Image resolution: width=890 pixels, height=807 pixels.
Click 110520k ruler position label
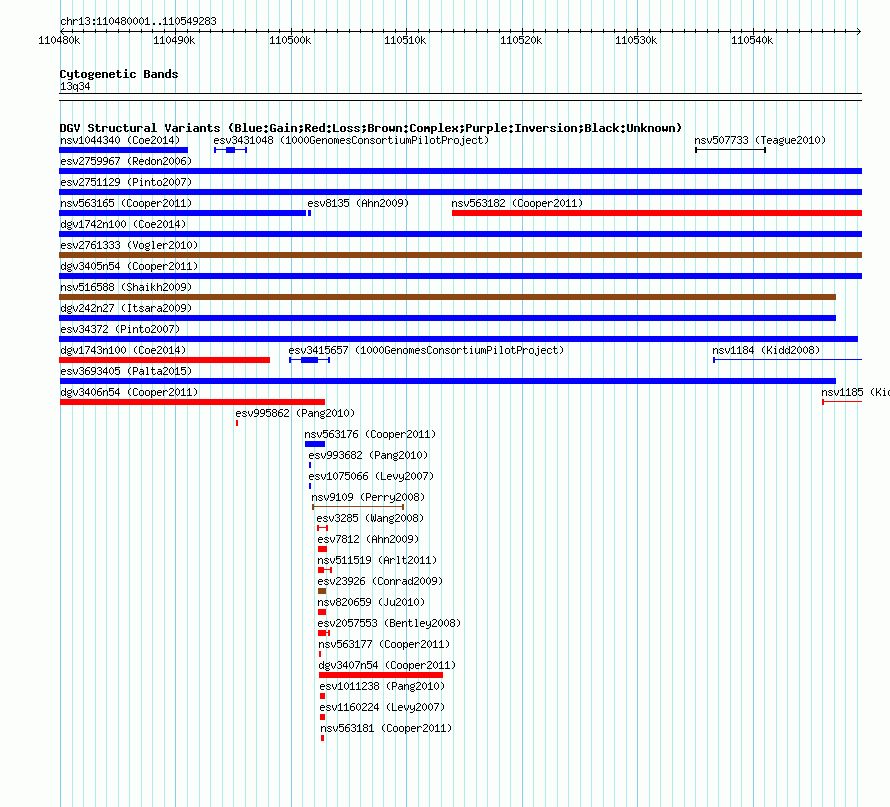[x=521, y=40]
